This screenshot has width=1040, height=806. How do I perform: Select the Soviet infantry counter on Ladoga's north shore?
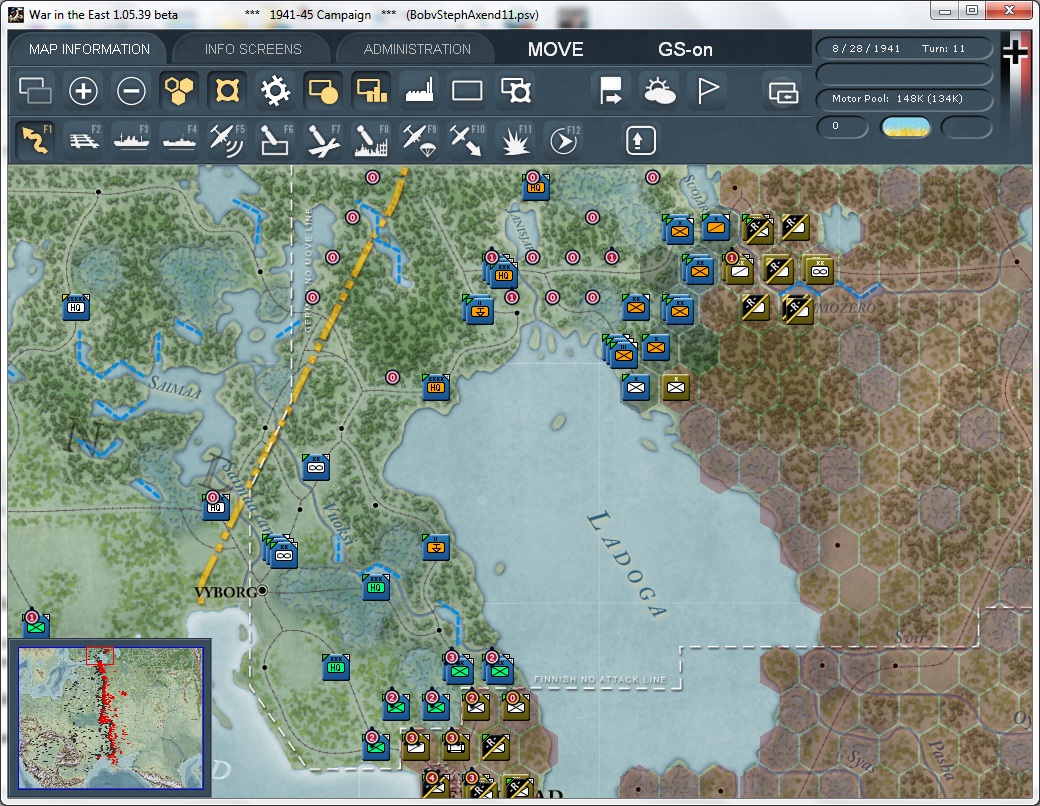675,387
